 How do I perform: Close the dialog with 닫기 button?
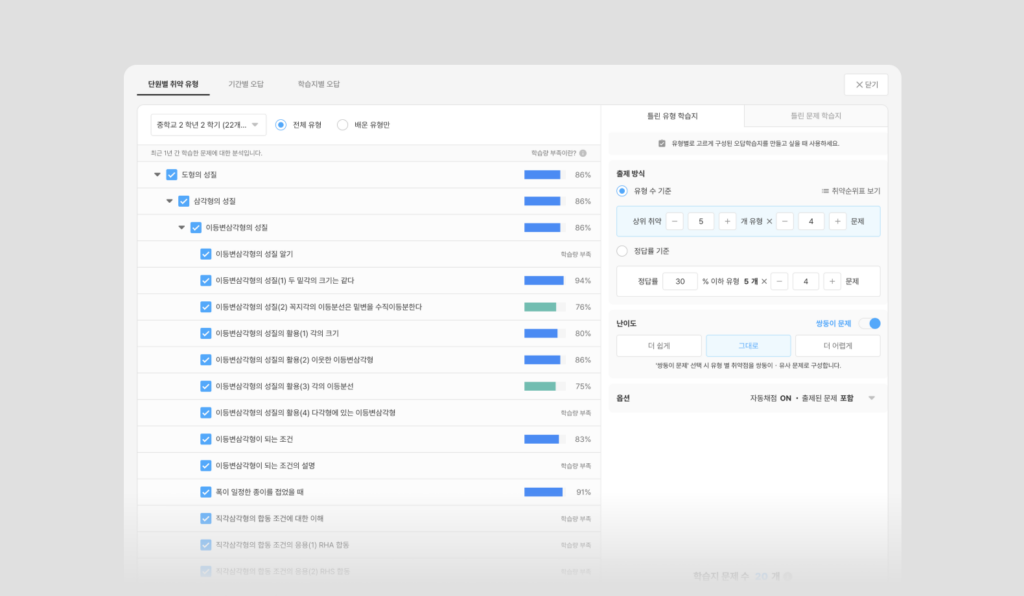click(x=867, y=85)
